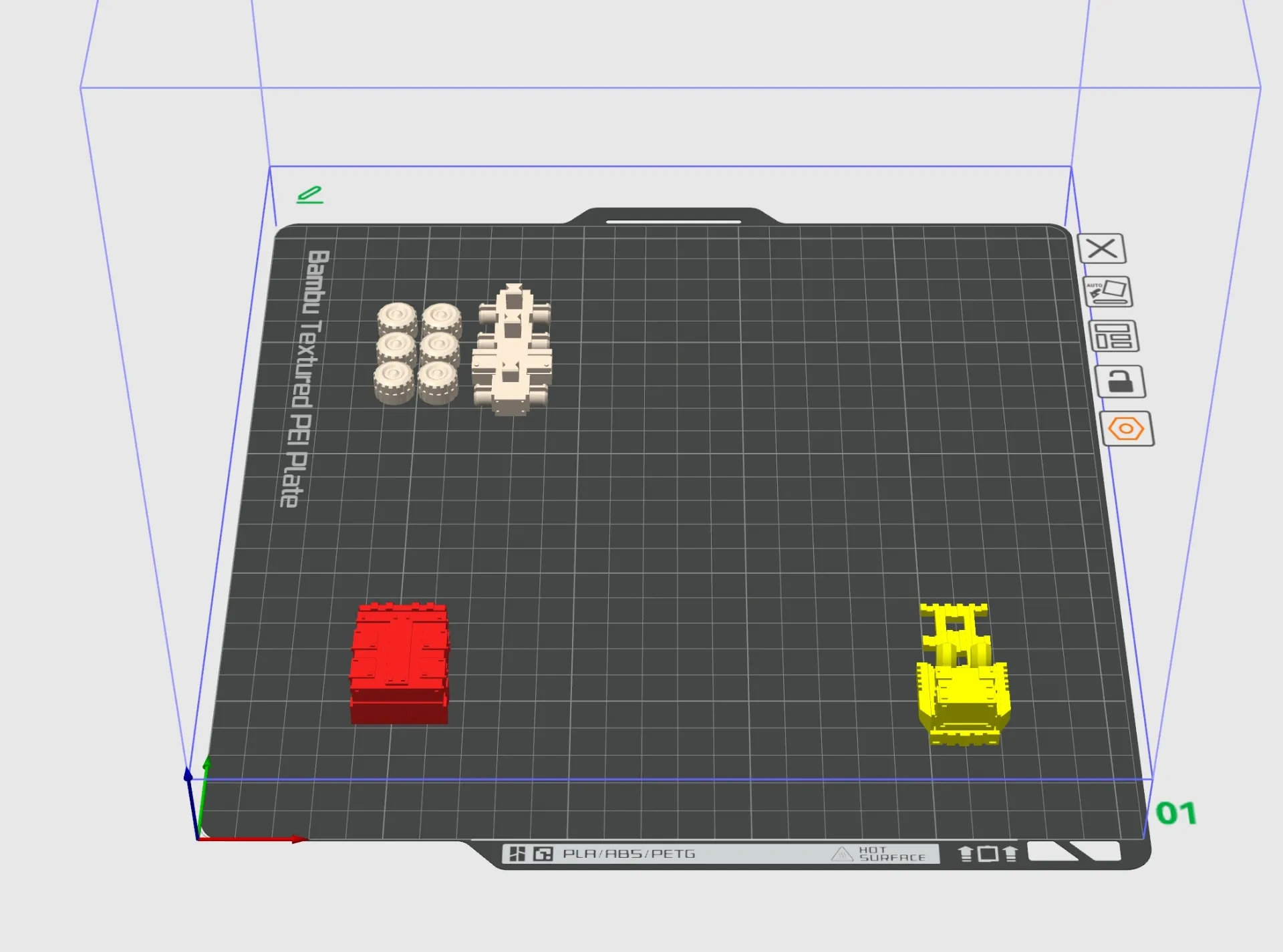Viewport: 1283px width, 952px height.
Task: Toggle the plate lock icon
Action: 1120,381
